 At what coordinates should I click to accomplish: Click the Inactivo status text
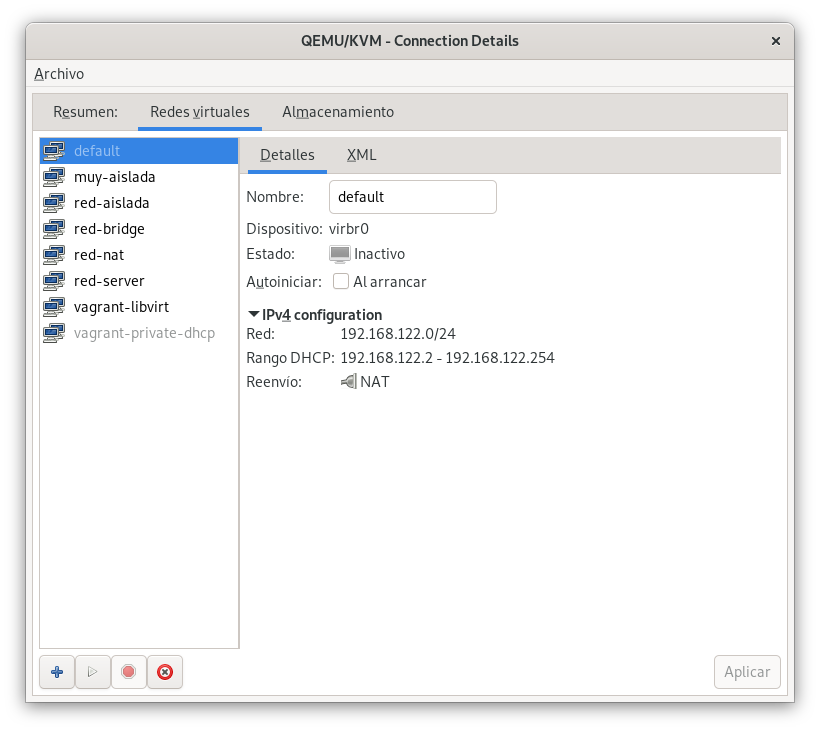379,254
